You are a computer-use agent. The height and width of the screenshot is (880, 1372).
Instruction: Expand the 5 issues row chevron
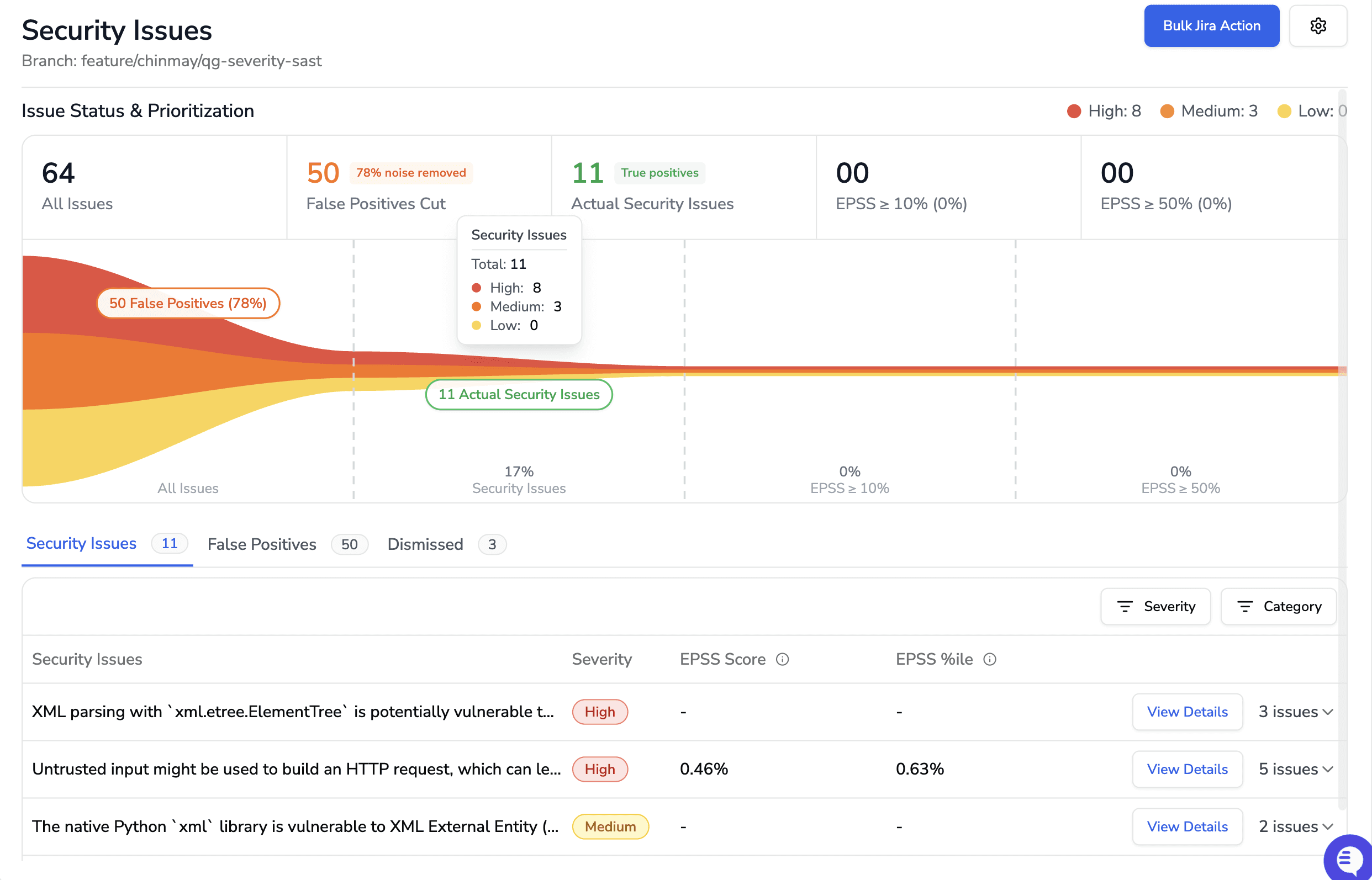pyautogui.click(x=1328, y=769)
